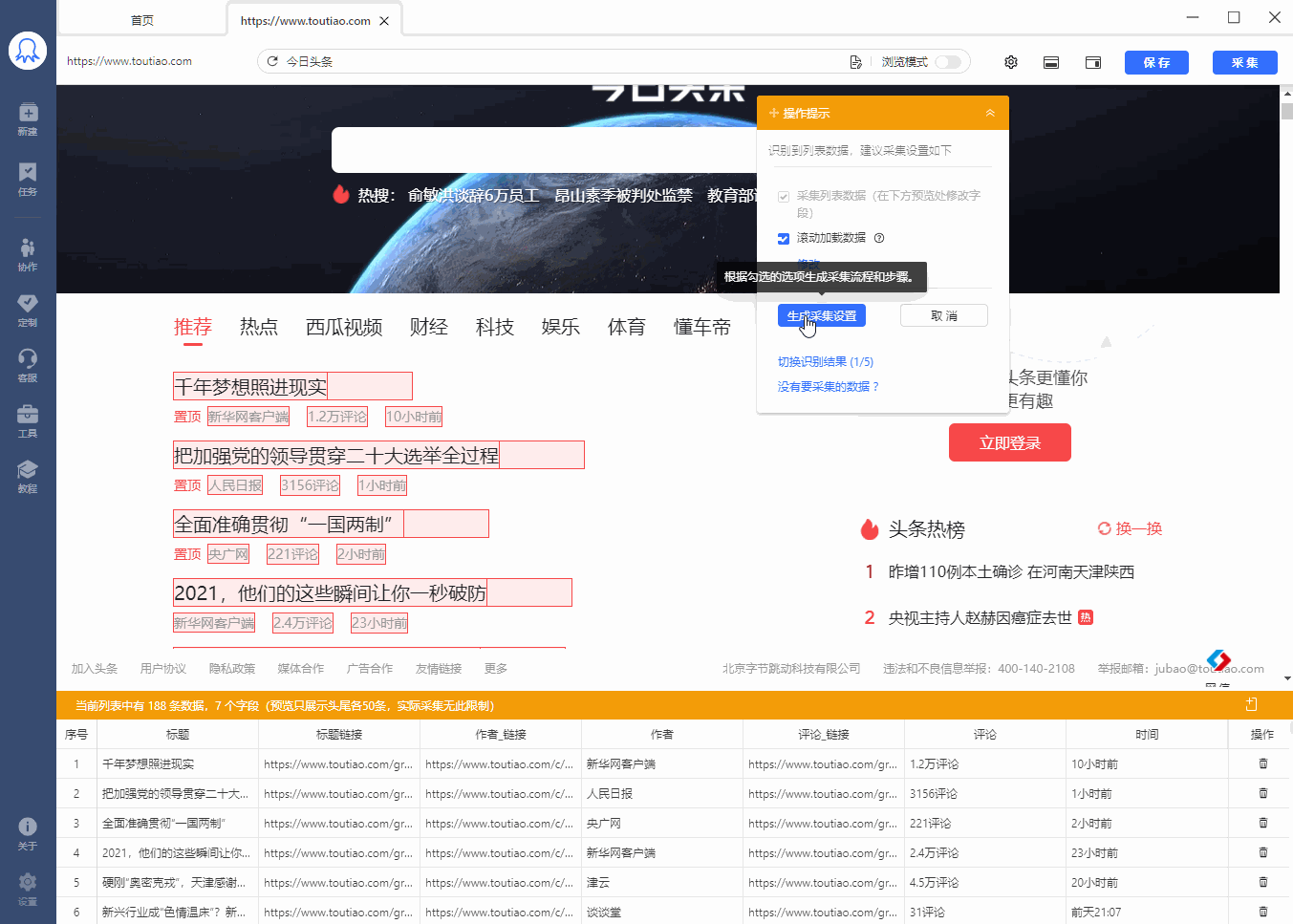1293x924 pixels.
Task: Click the help question mark beside 滚动加载数据
Action: (x=879, y=238)
